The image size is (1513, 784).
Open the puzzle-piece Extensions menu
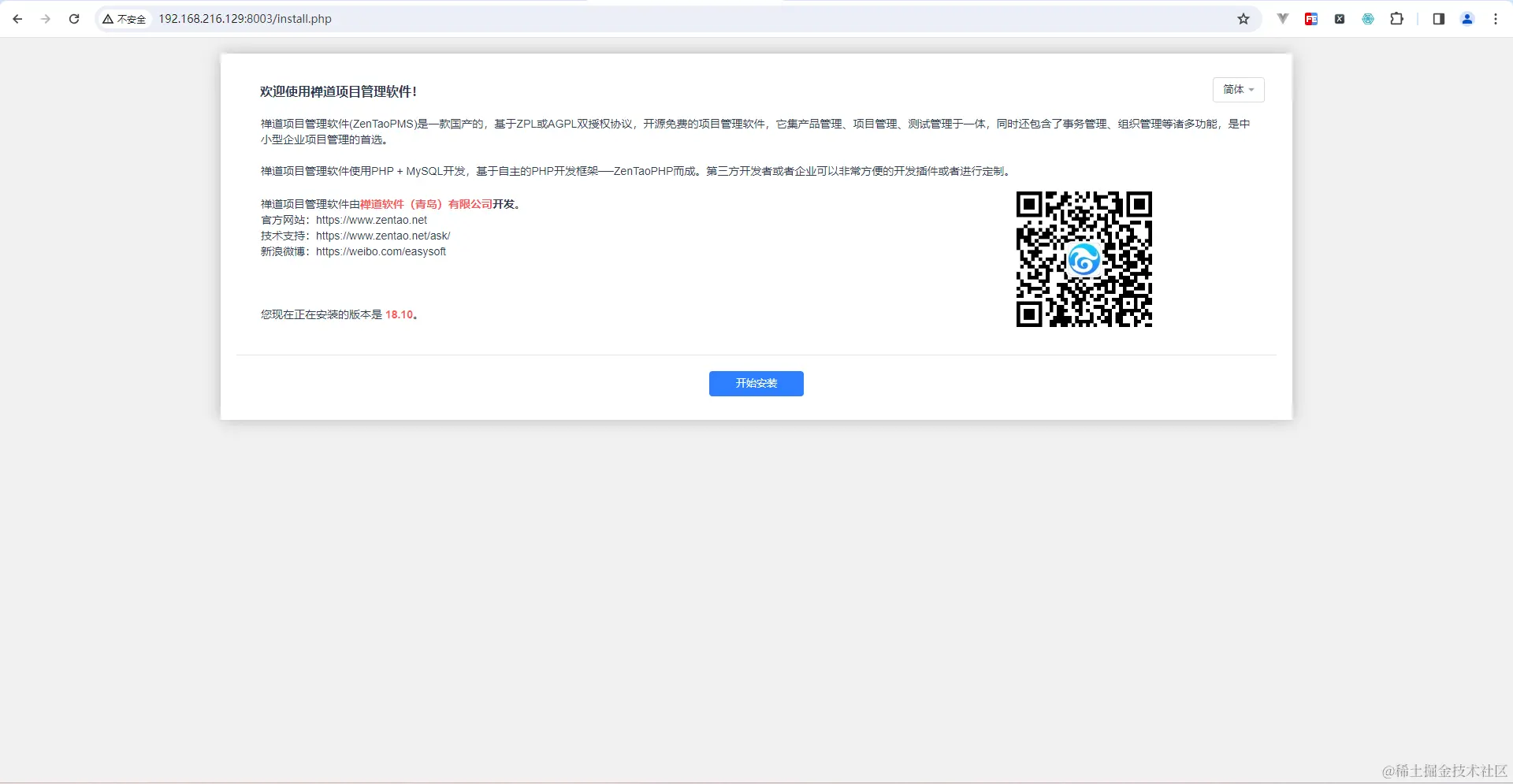pyautogui.click(x=1396, y=19)
